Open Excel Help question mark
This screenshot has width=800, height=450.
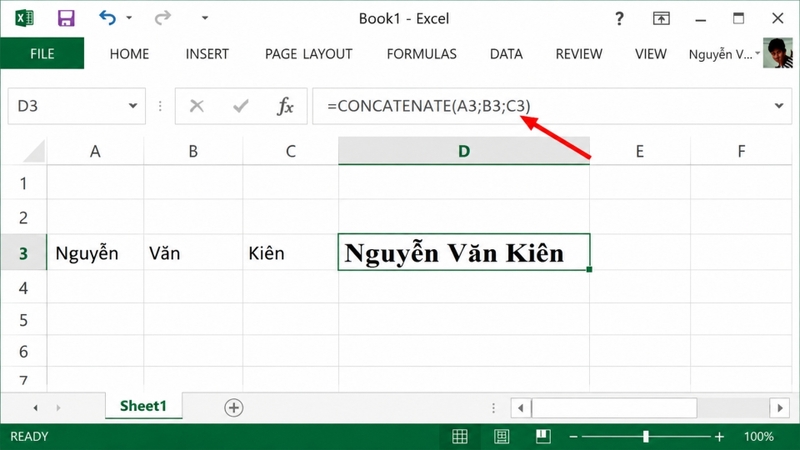(619, 19)
